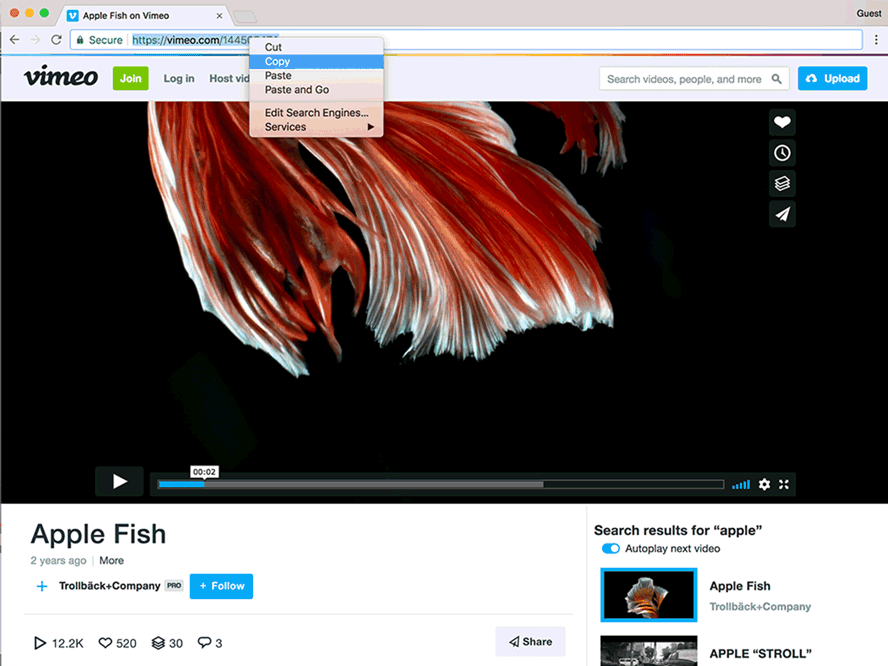Image resolution: width=888 pixels, height=666 pixels.
Task: Open the Join signup button
Action: coord(130,77)
